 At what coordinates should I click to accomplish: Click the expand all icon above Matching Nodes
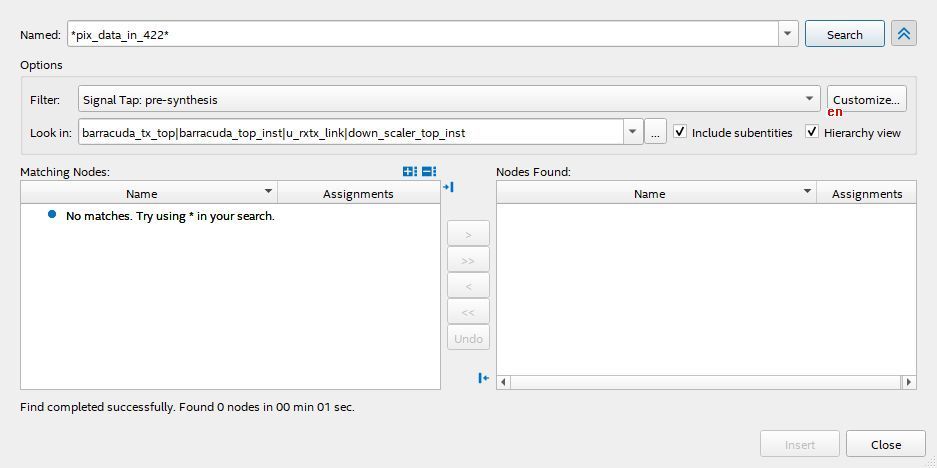[410, 172]
